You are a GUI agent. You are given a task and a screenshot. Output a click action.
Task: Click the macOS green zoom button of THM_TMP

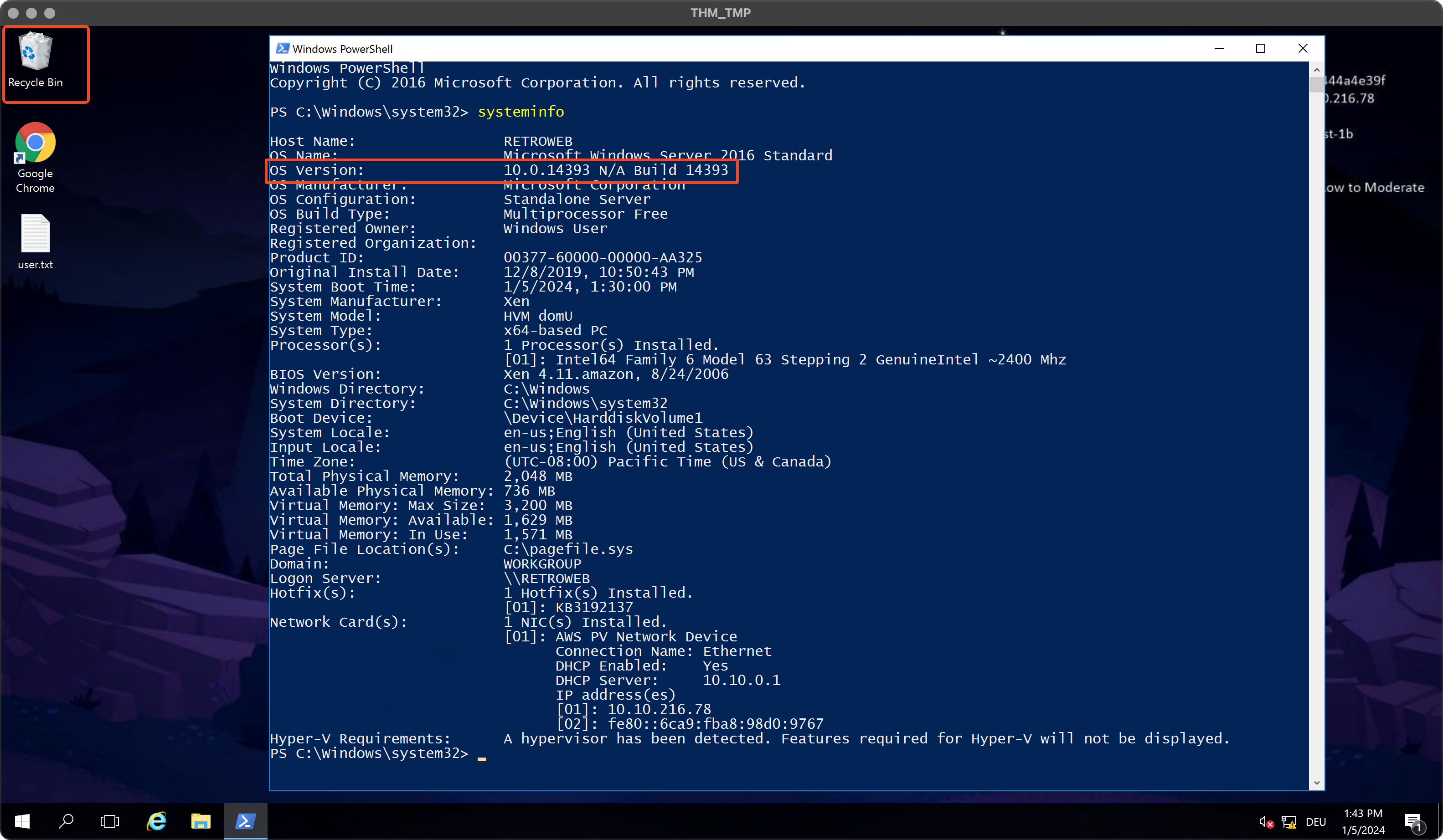click(50, 13)
